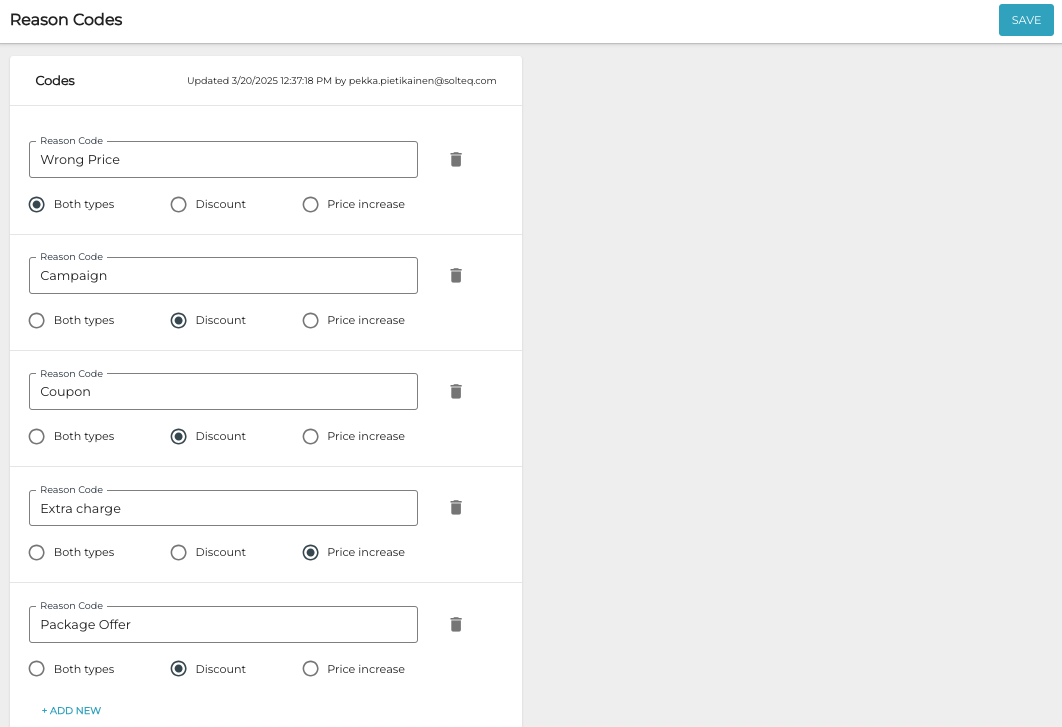1062x727 pixels.
Task: Remove the Coupon reason code
Action: (456, 391)
